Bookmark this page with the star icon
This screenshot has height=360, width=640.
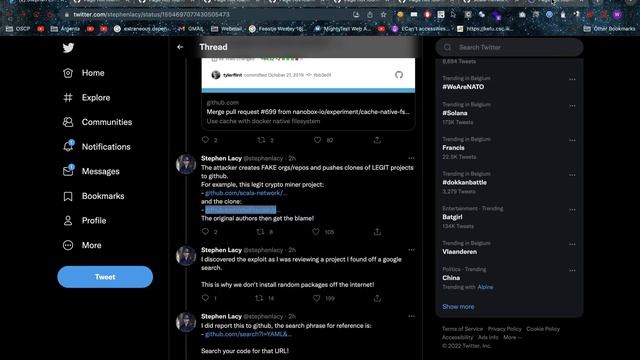coord(383,15)
